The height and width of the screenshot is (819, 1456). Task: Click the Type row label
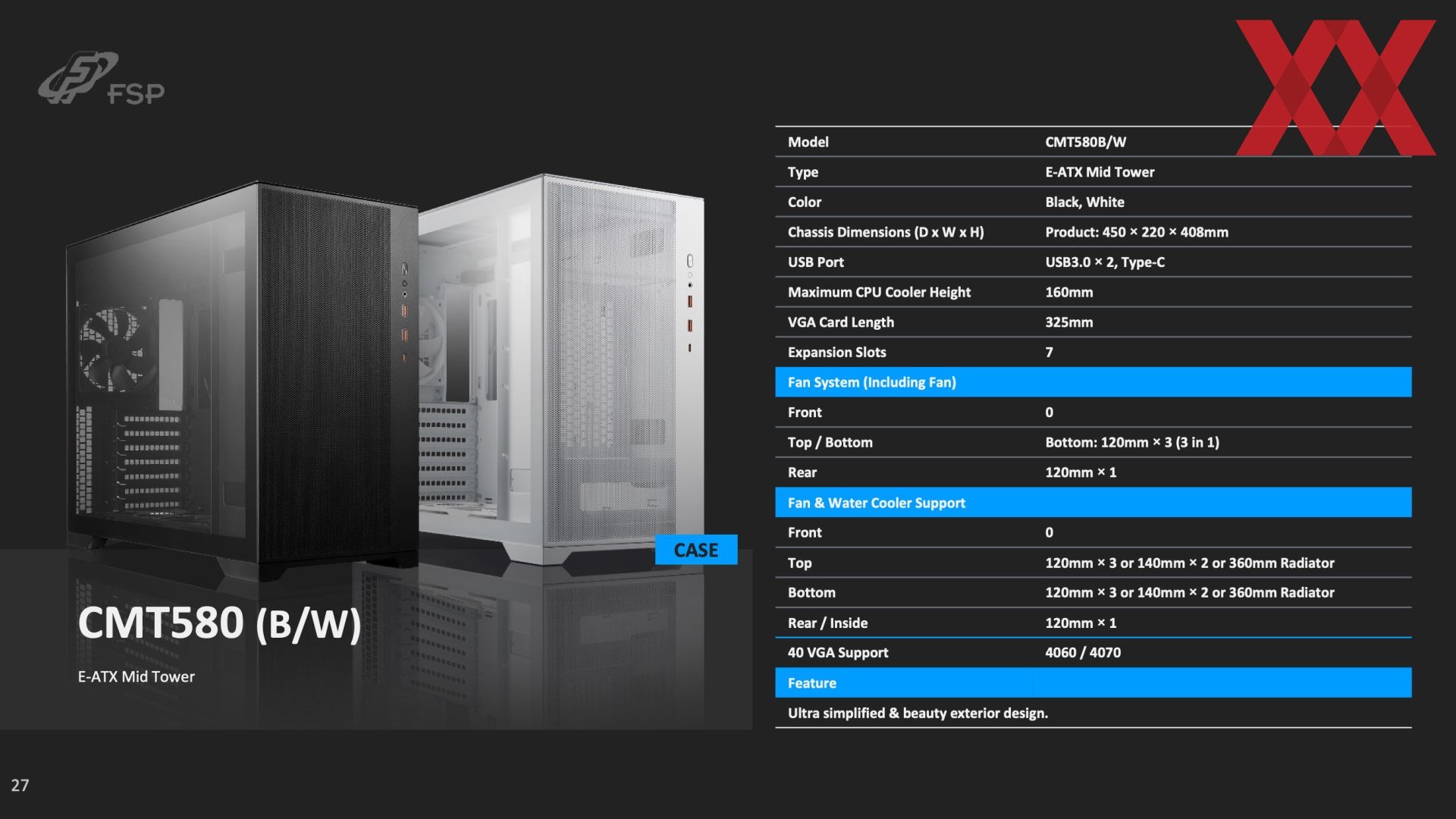click(802, 172)
